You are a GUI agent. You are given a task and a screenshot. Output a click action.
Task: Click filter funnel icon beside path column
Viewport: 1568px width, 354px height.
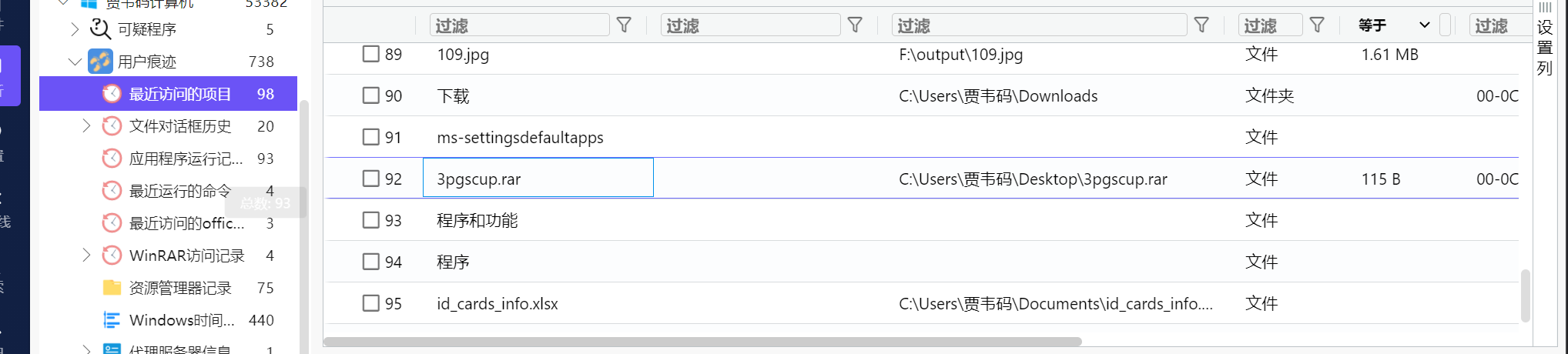pos(1201,25)
